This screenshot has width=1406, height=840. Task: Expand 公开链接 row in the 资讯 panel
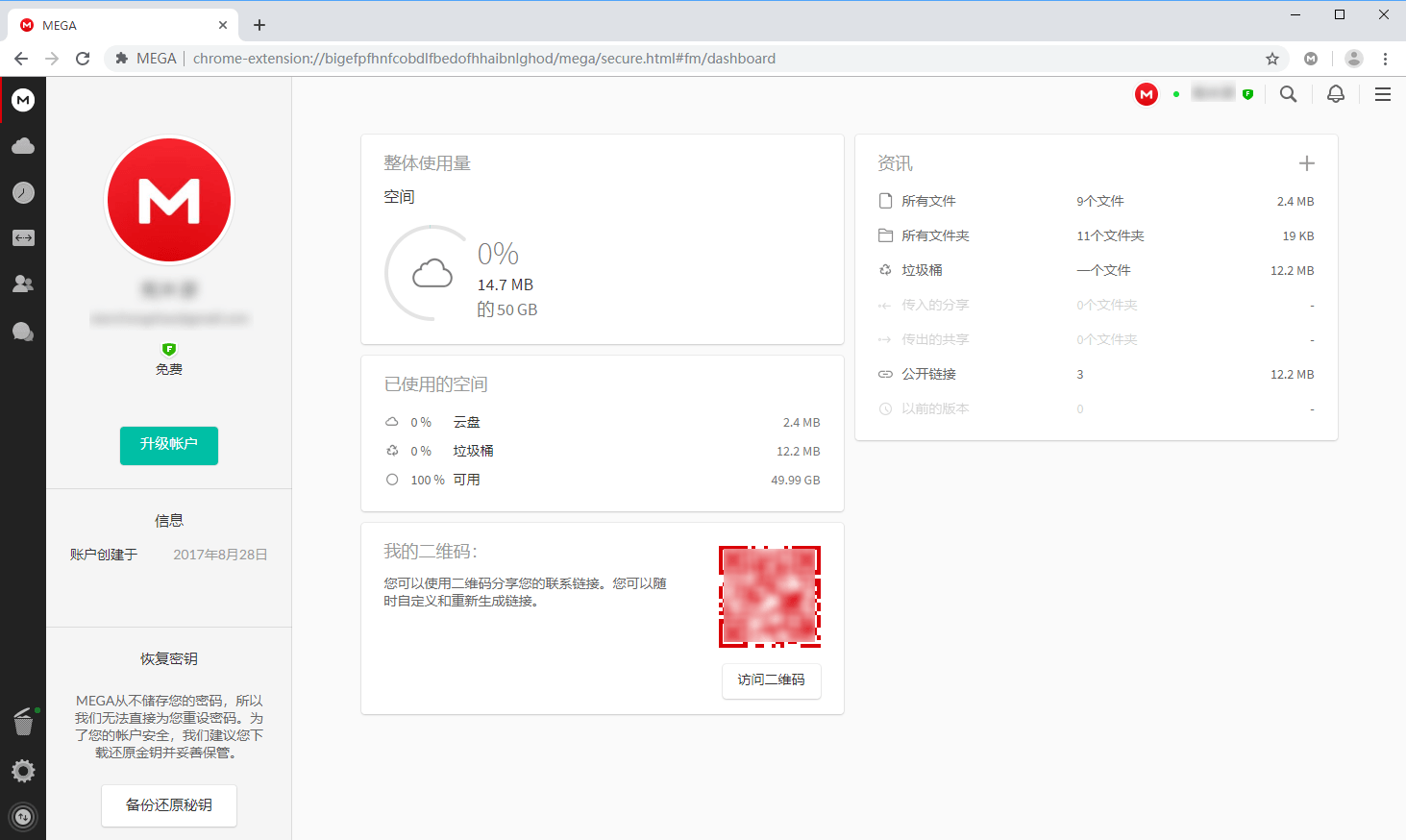pos(928,374)
